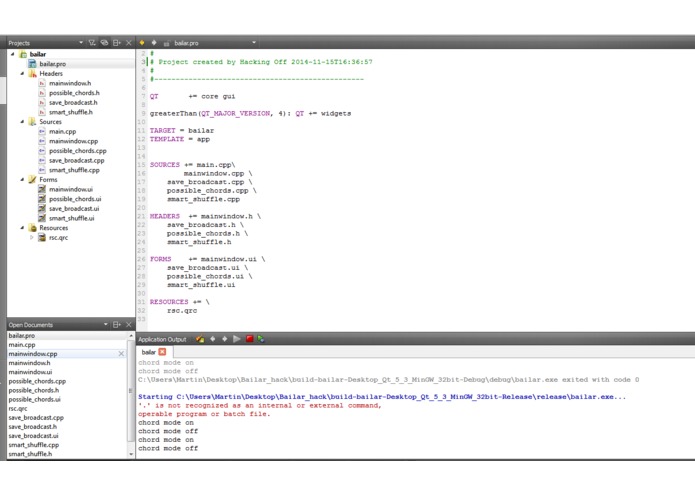This screenshot has height=494, width=695.
Task: Open save_broadcast.h in project tree
Action: click(73, 102)
